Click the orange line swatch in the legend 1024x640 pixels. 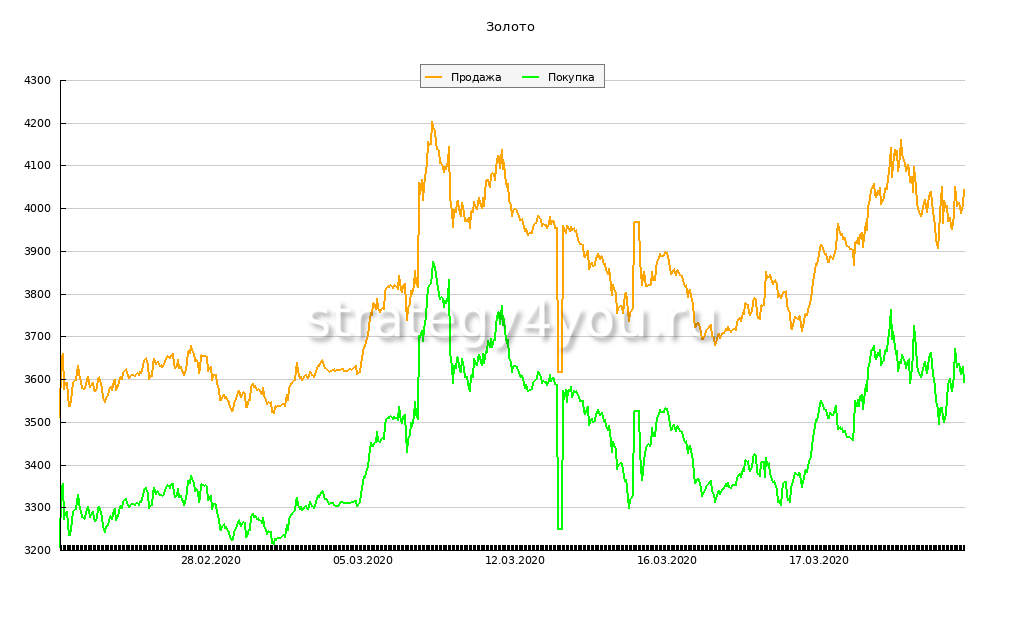coord(434,77)
